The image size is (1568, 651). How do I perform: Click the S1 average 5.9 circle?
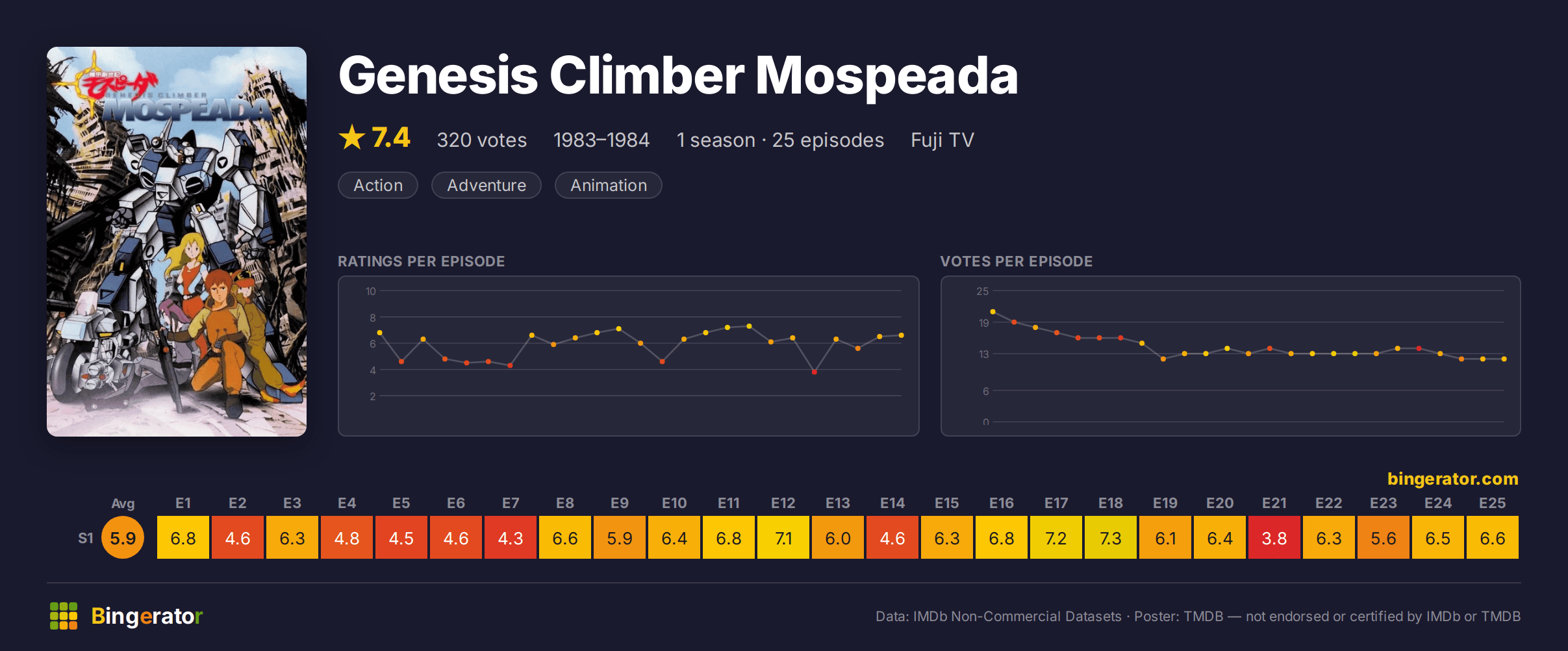click(x=123, y=538)
